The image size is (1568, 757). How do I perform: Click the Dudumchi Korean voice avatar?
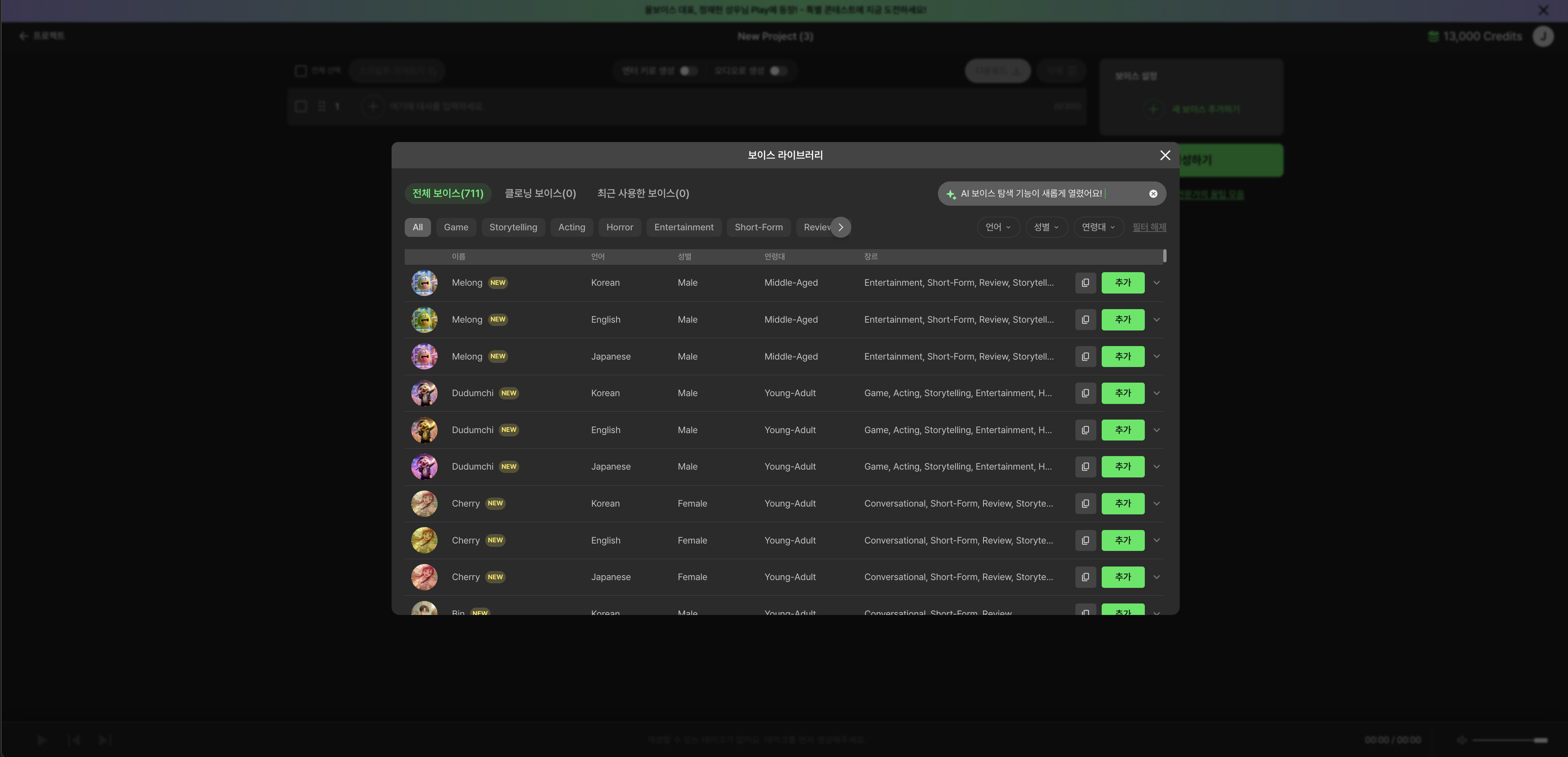point(424,393)
